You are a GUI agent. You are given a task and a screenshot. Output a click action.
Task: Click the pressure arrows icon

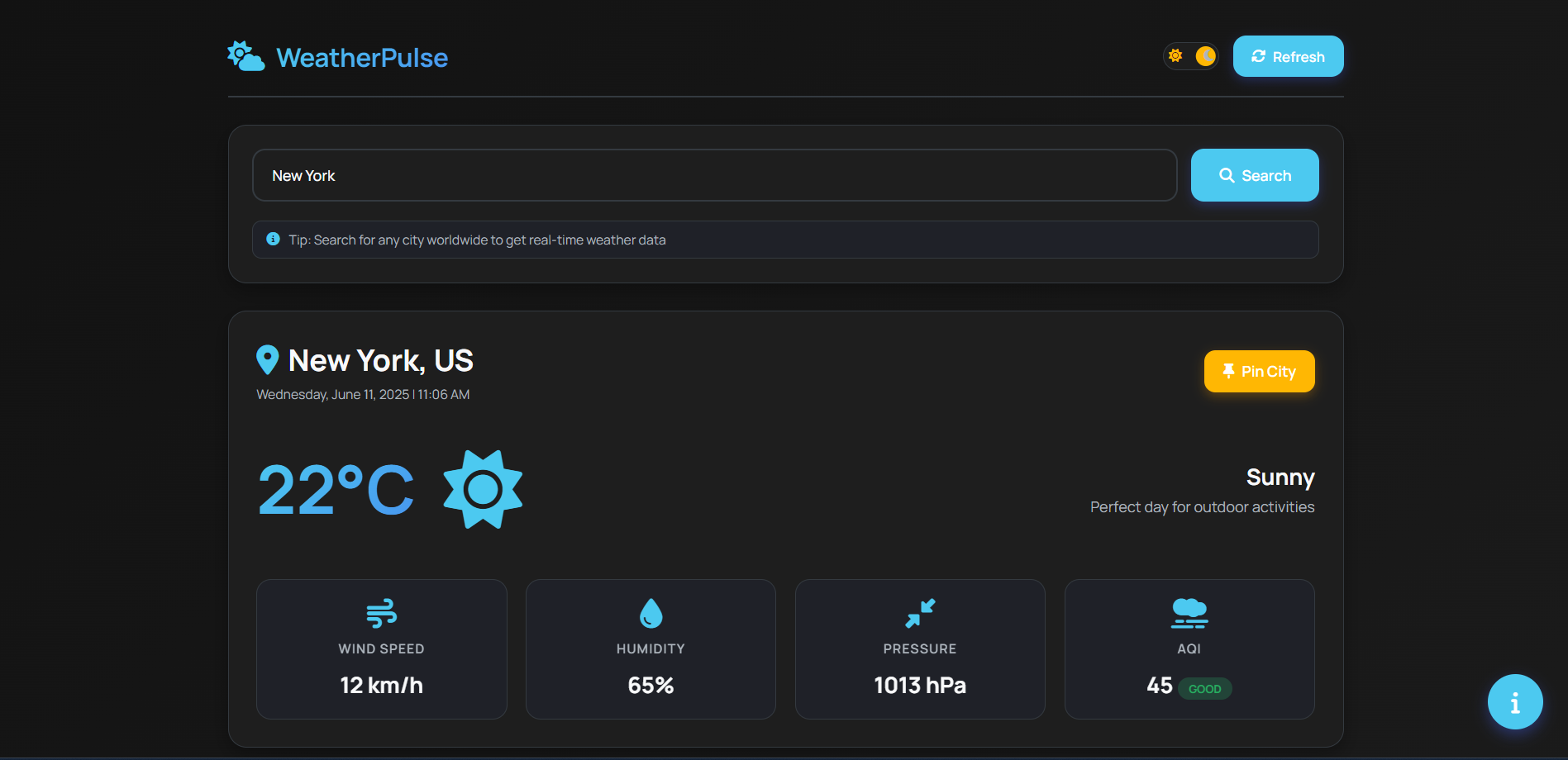tap(920, 613)
